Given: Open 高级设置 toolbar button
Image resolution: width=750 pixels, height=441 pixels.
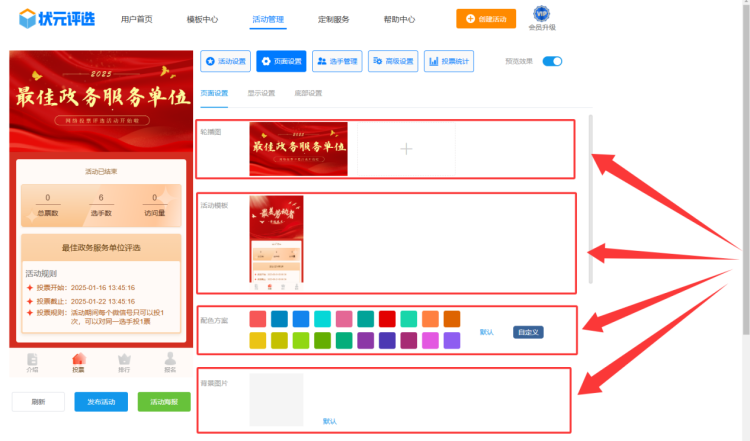Looking at the screenshot, I should [393, 61].
